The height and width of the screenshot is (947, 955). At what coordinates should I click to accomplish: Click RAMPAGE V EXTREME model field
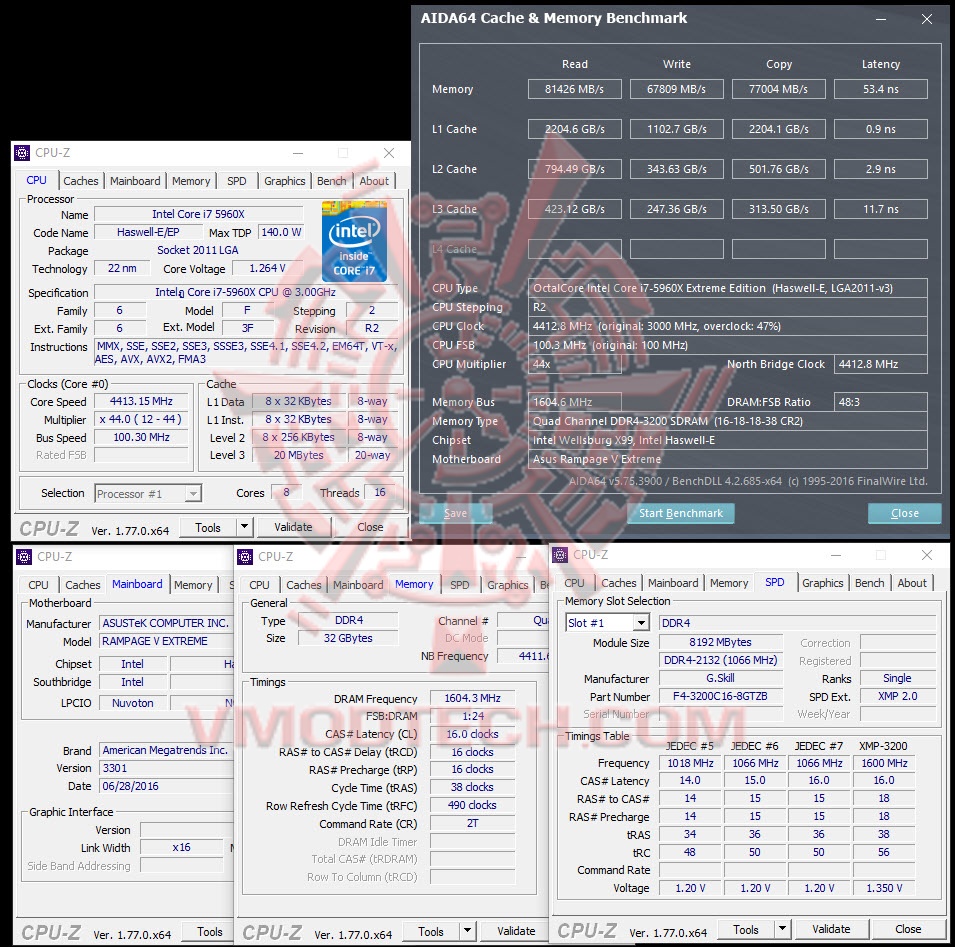166,641
